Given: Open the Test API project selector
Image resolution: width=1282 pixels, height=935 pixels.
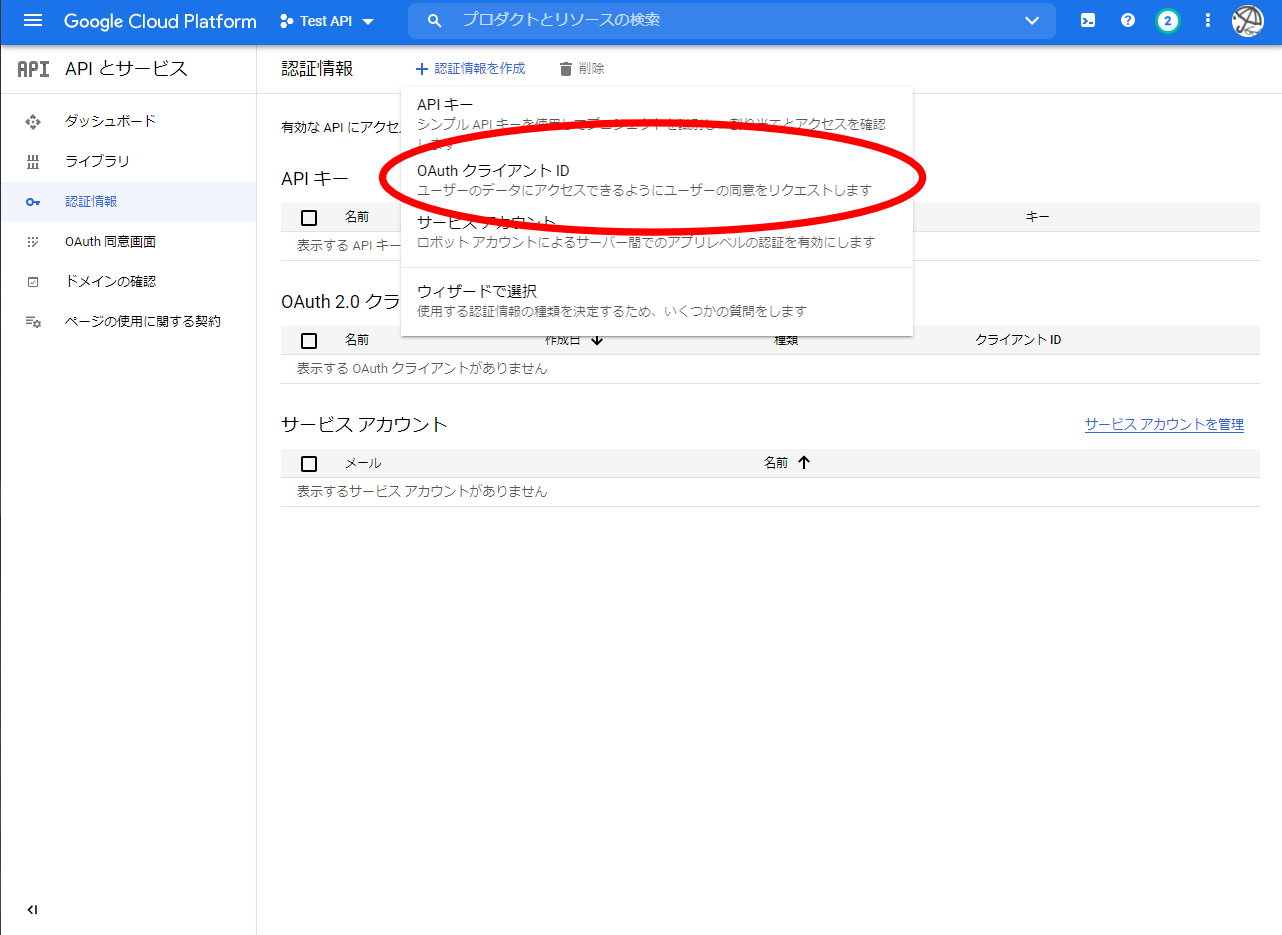Looking at the screenshot, I should point(327,21).
